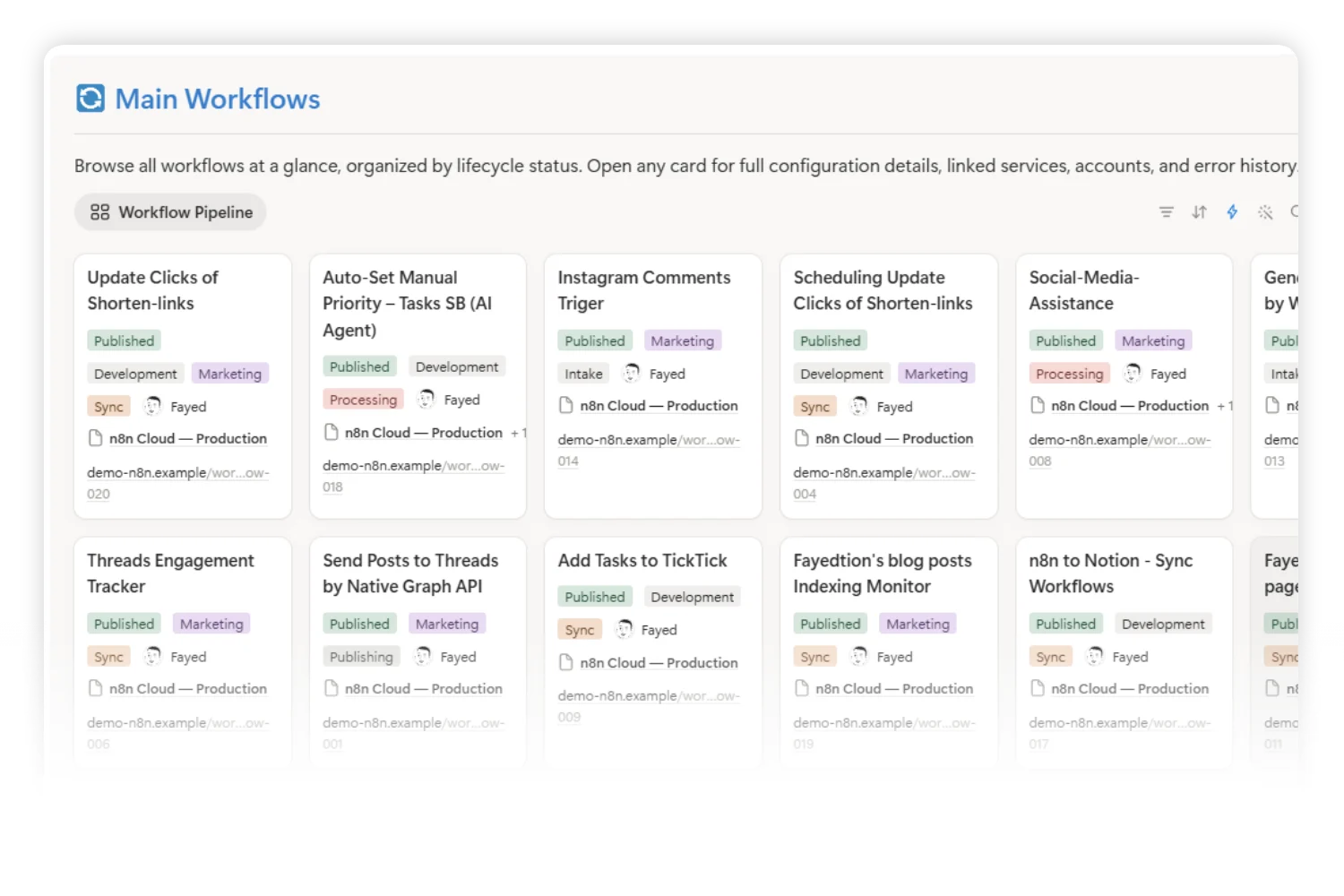Open workflow URL ending 014
The height and width of the screenshot is (896, 1344).
[649, 451]
